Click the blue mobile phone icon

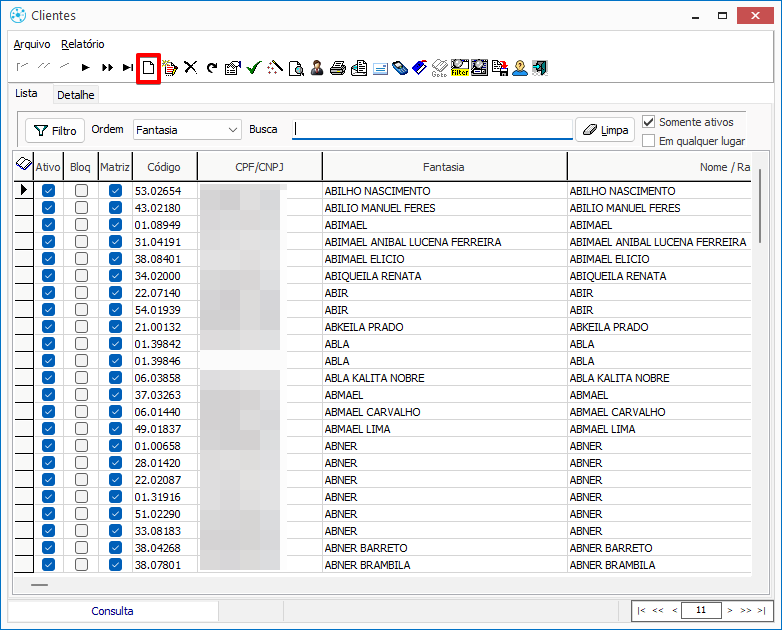tap(400, 68)
